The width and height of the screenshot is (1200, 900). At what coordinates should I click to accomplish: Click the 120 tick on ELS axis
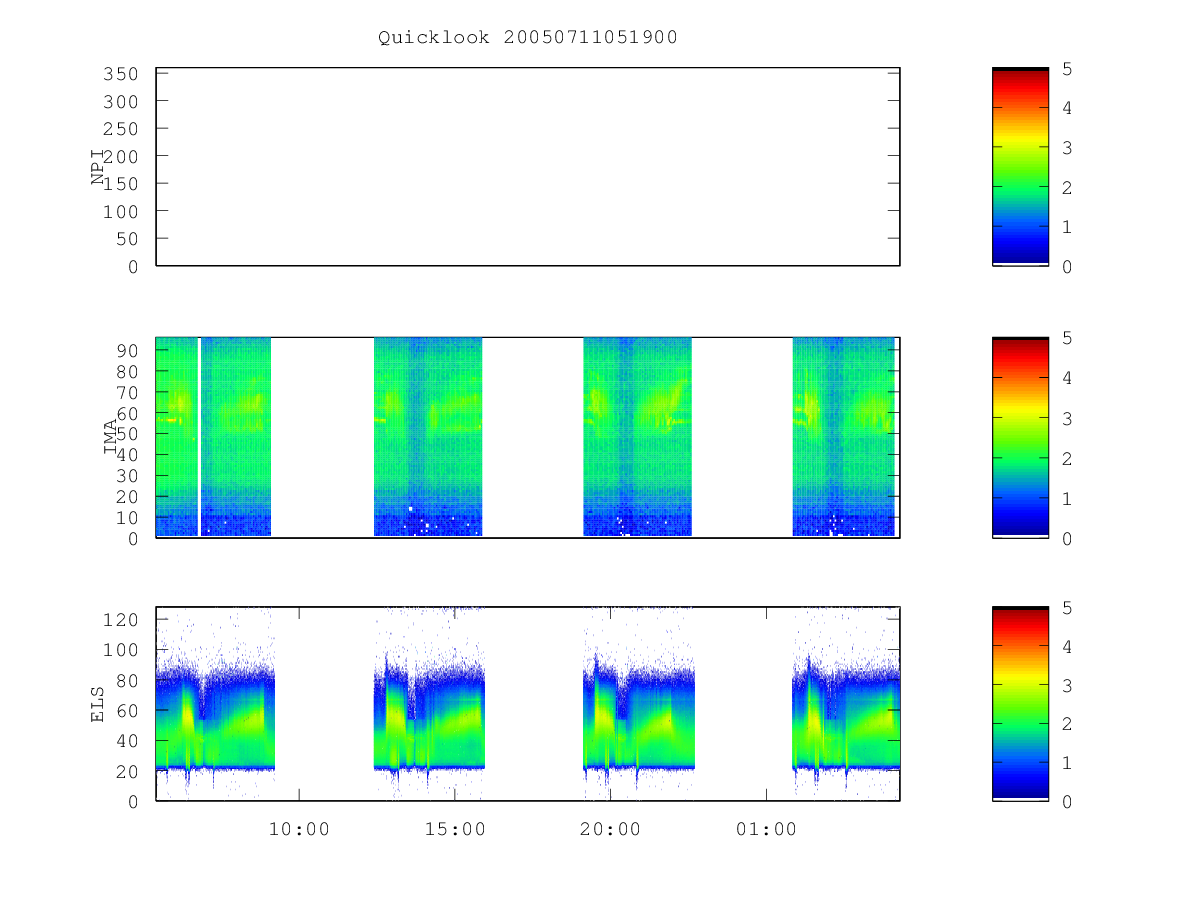click(x=121, y=620)
